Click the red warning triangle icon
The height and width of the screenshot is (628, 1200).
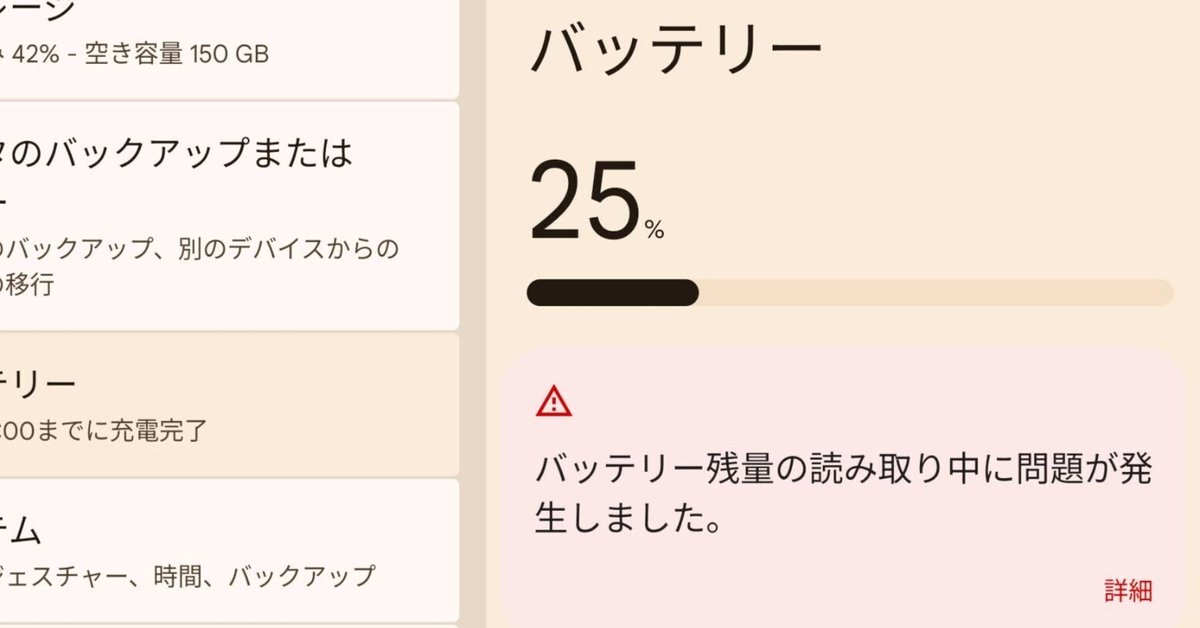pyautogui.click(x=553, y=402)
